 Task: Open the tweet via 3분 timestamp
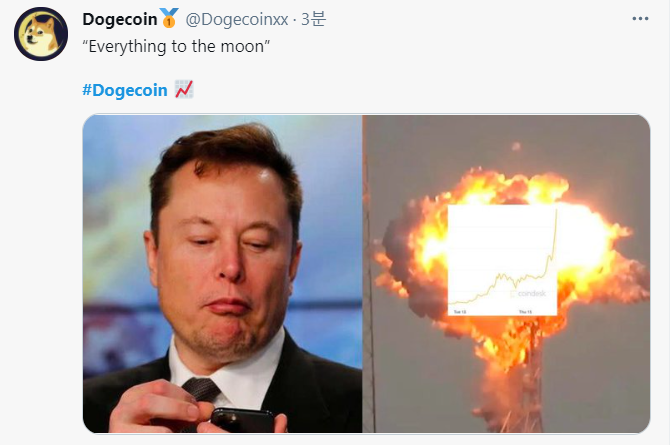(313, 19)
